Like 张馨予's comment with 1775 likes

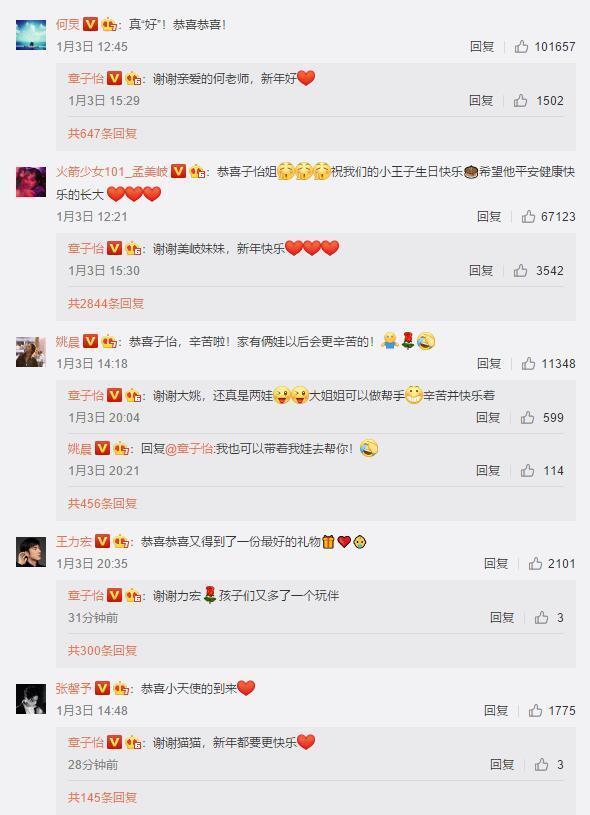[535, 711]
